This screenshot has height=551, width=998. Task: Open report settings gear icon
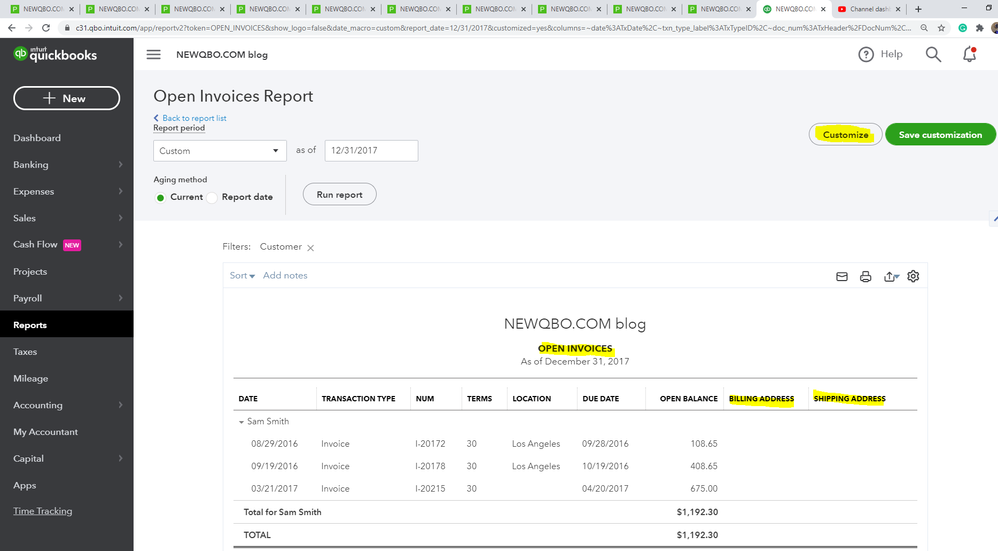913,277
